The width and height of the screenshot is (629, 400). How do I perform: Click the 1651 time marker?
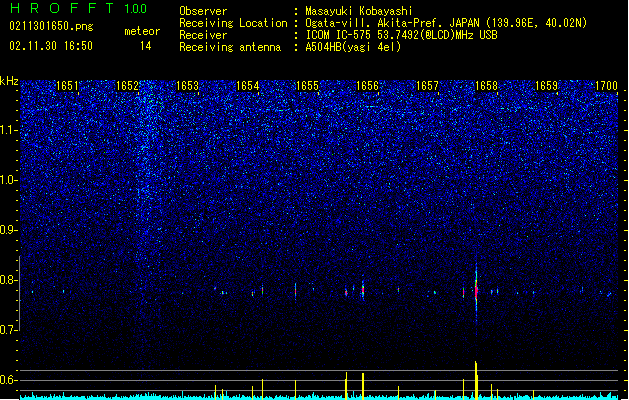[x=67, y=86]
